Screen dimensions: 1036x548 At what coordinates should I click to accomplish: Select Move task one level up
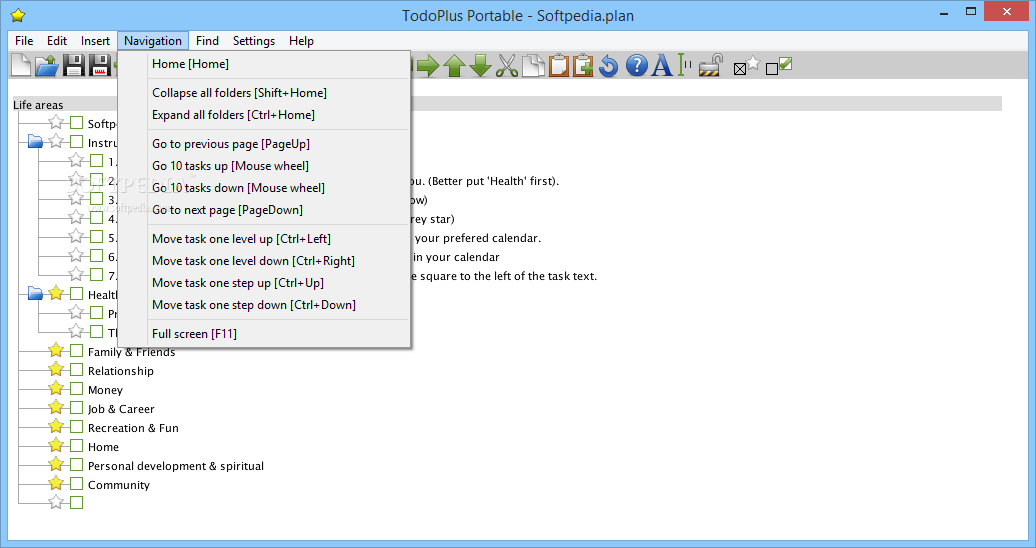[264, 239]
